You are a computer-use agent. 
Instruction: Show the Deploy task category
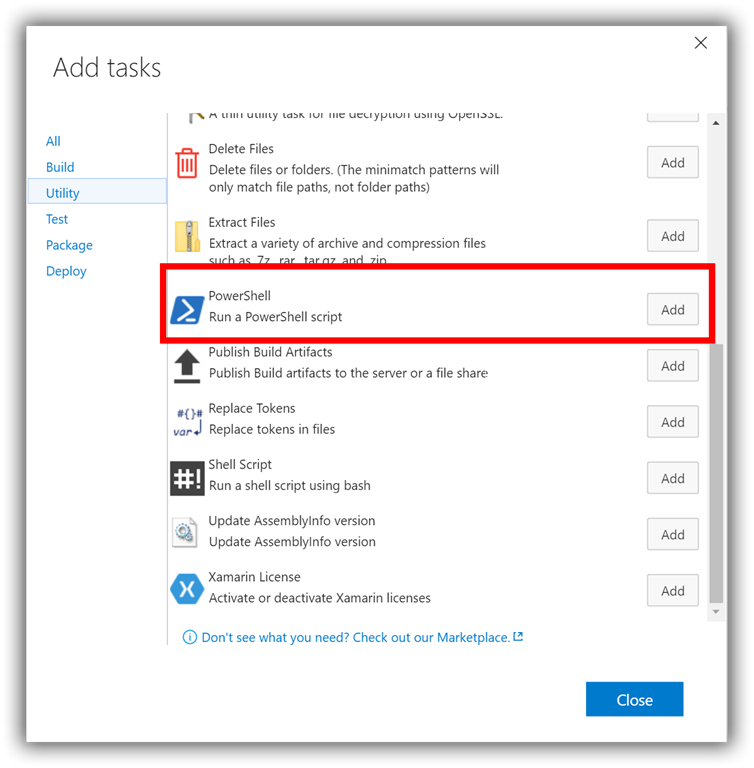[x=66, y=271]
